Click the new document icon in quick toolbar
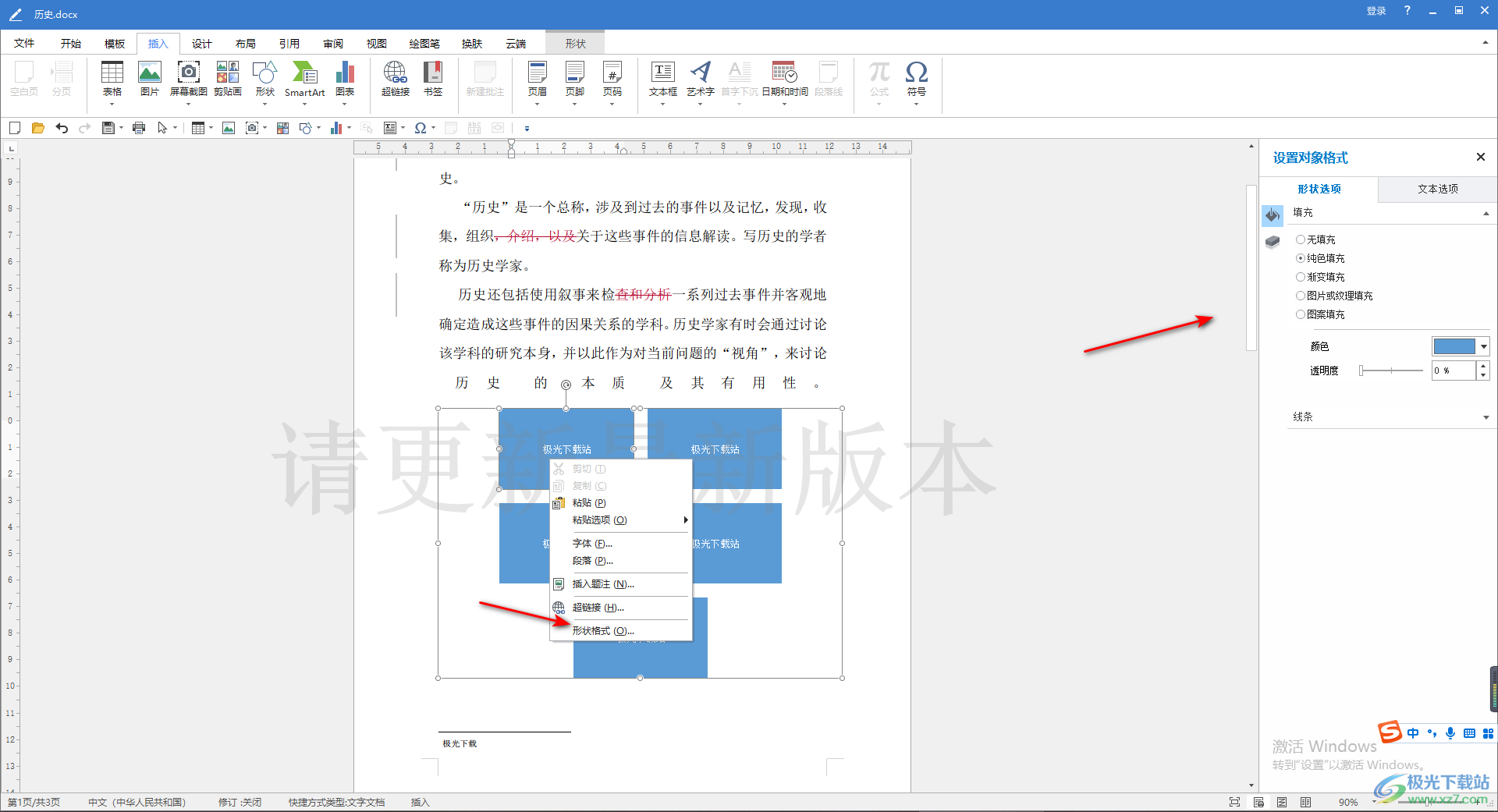 (15, 128)
